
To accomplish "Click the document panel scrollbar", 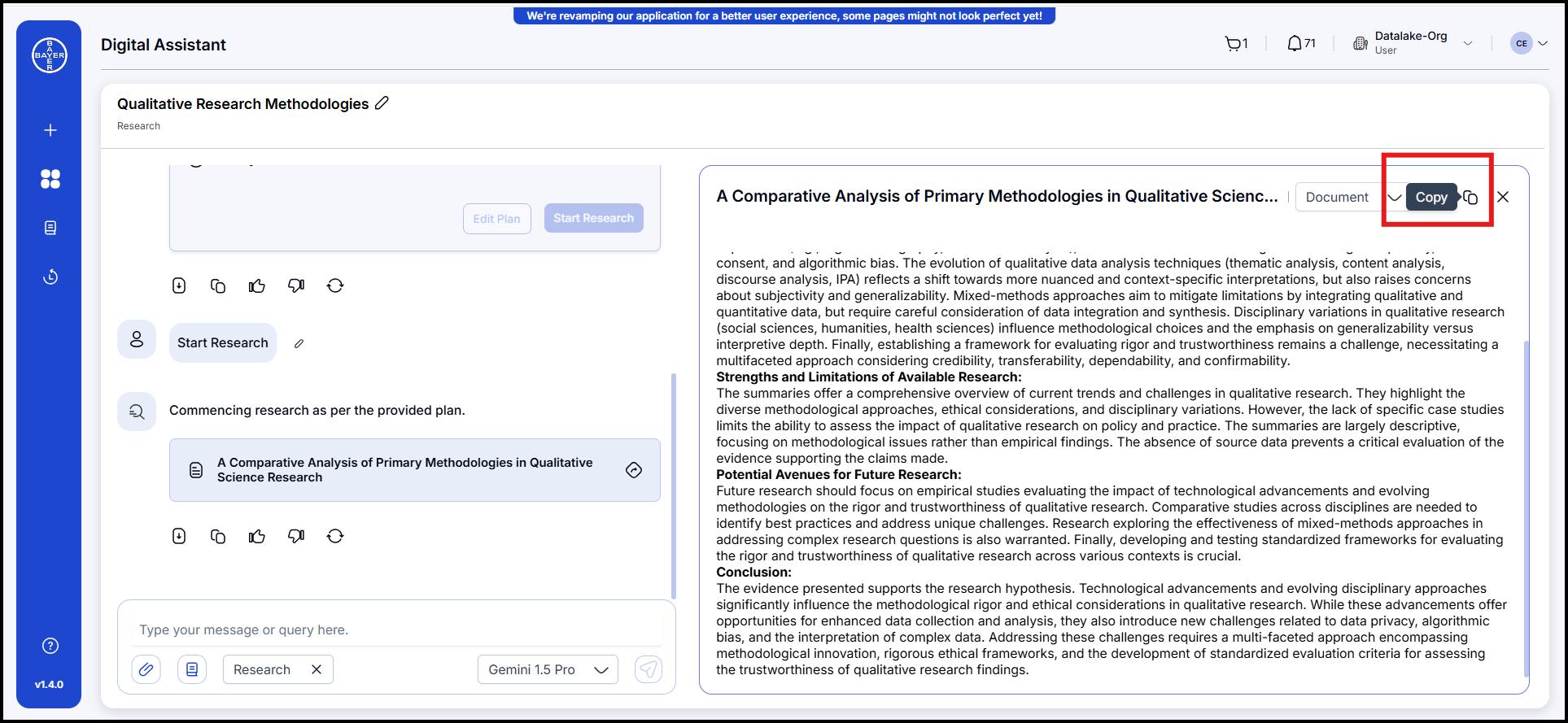I will pyautogui.click(x=1526, y=508).
